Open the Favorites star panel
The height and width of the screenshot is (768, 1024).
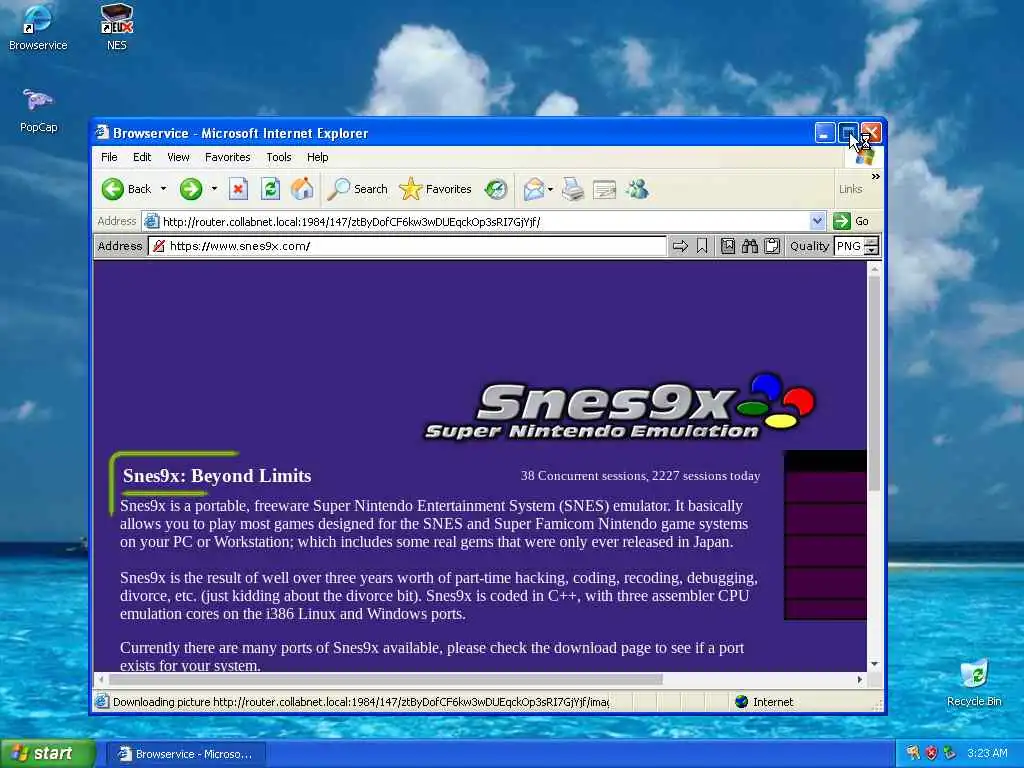coord(435,189)
